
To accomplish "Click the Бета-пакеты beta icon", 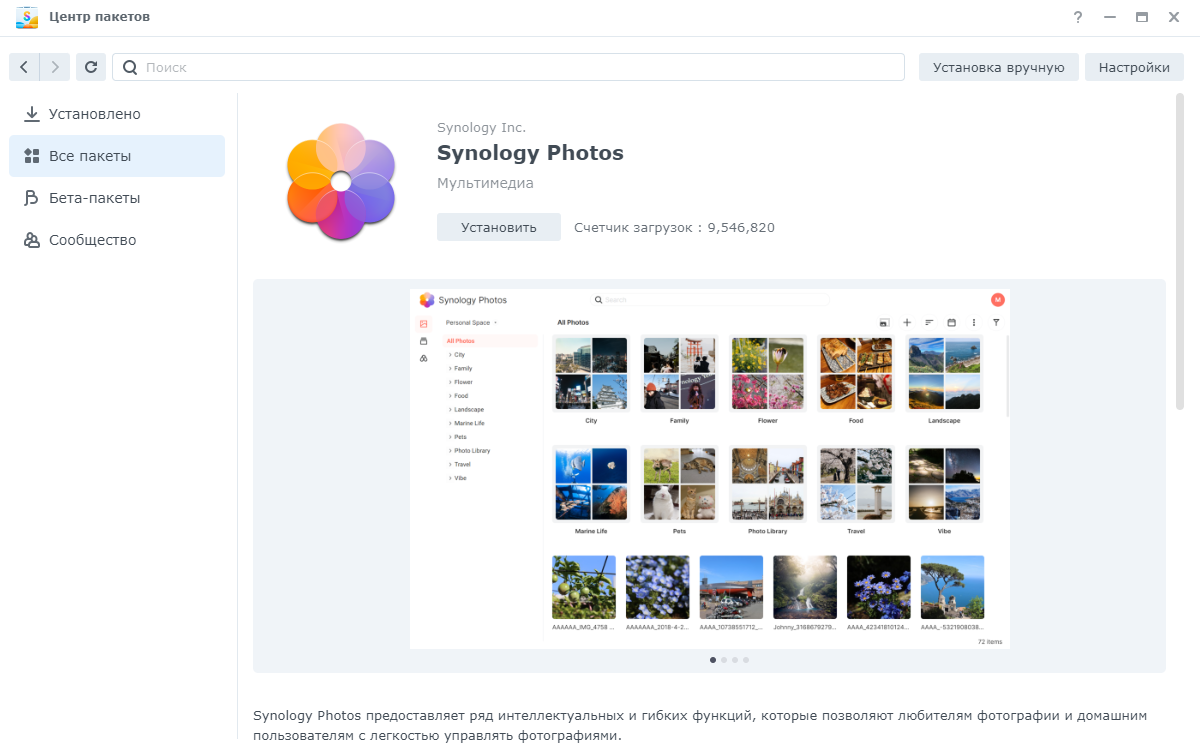I will pyautogui.click(x=32, y=198).
